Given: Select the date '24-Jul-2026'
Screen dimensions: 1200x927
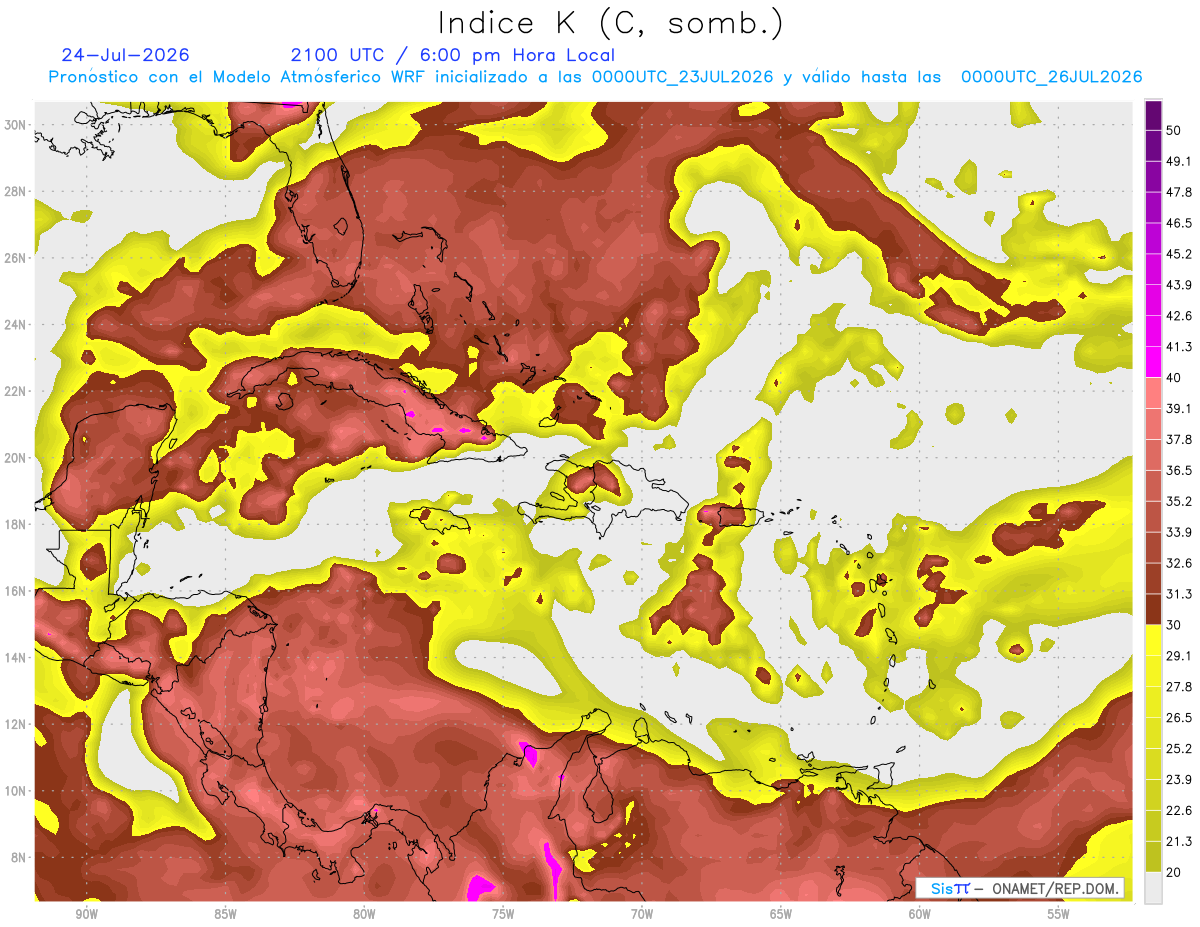Looking at the screenshot, I should click(125, 55).
